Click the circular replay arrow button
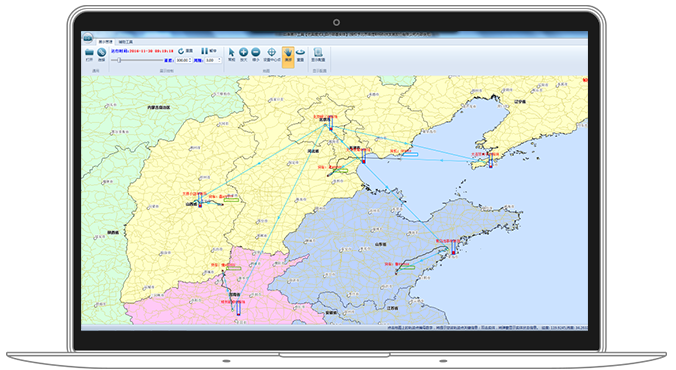Image resolution: width=676 pixels, height=370 pixels. tap(181, 51)
